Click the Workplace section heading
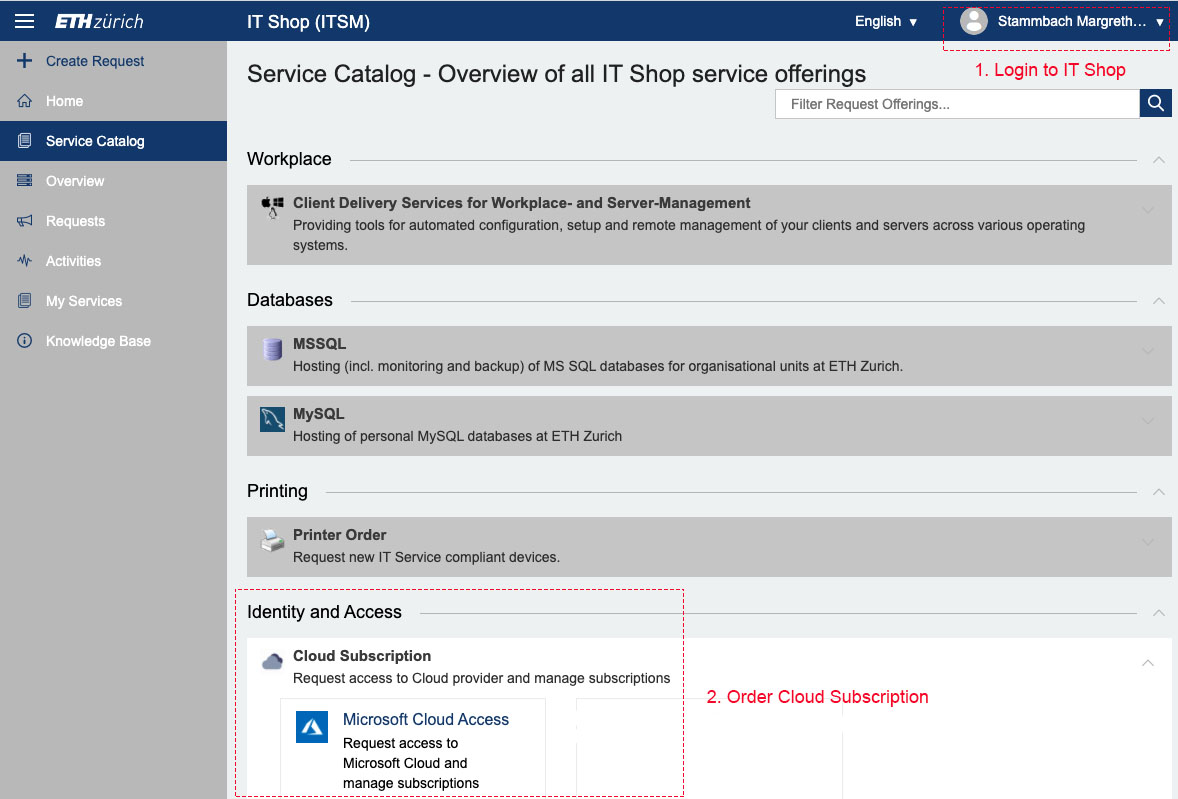Screen dimensions: 1178x799 click(x=289, y=159)
